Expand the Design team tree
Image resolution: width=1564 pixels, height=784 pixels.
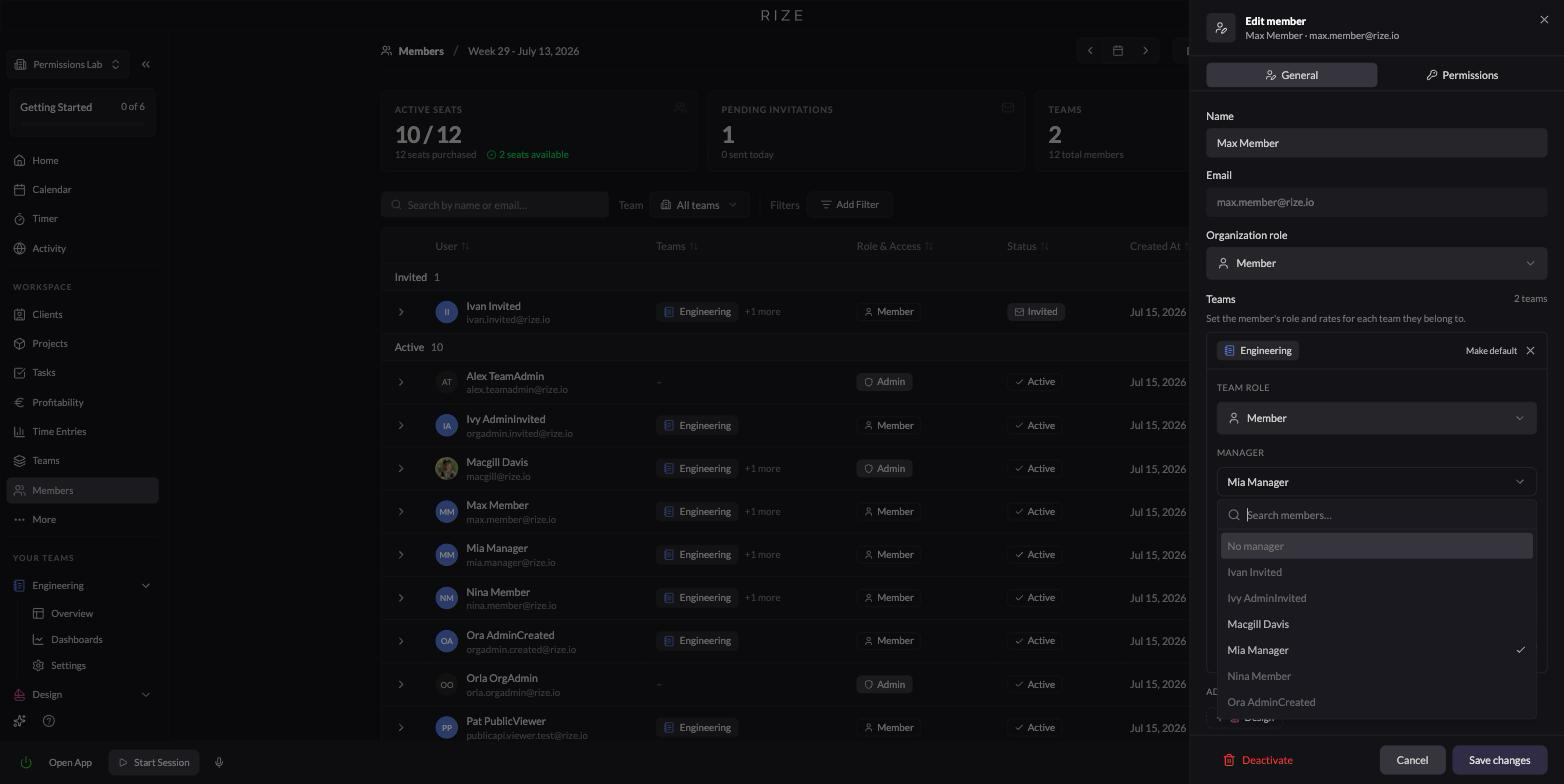[x=146, y=695]
